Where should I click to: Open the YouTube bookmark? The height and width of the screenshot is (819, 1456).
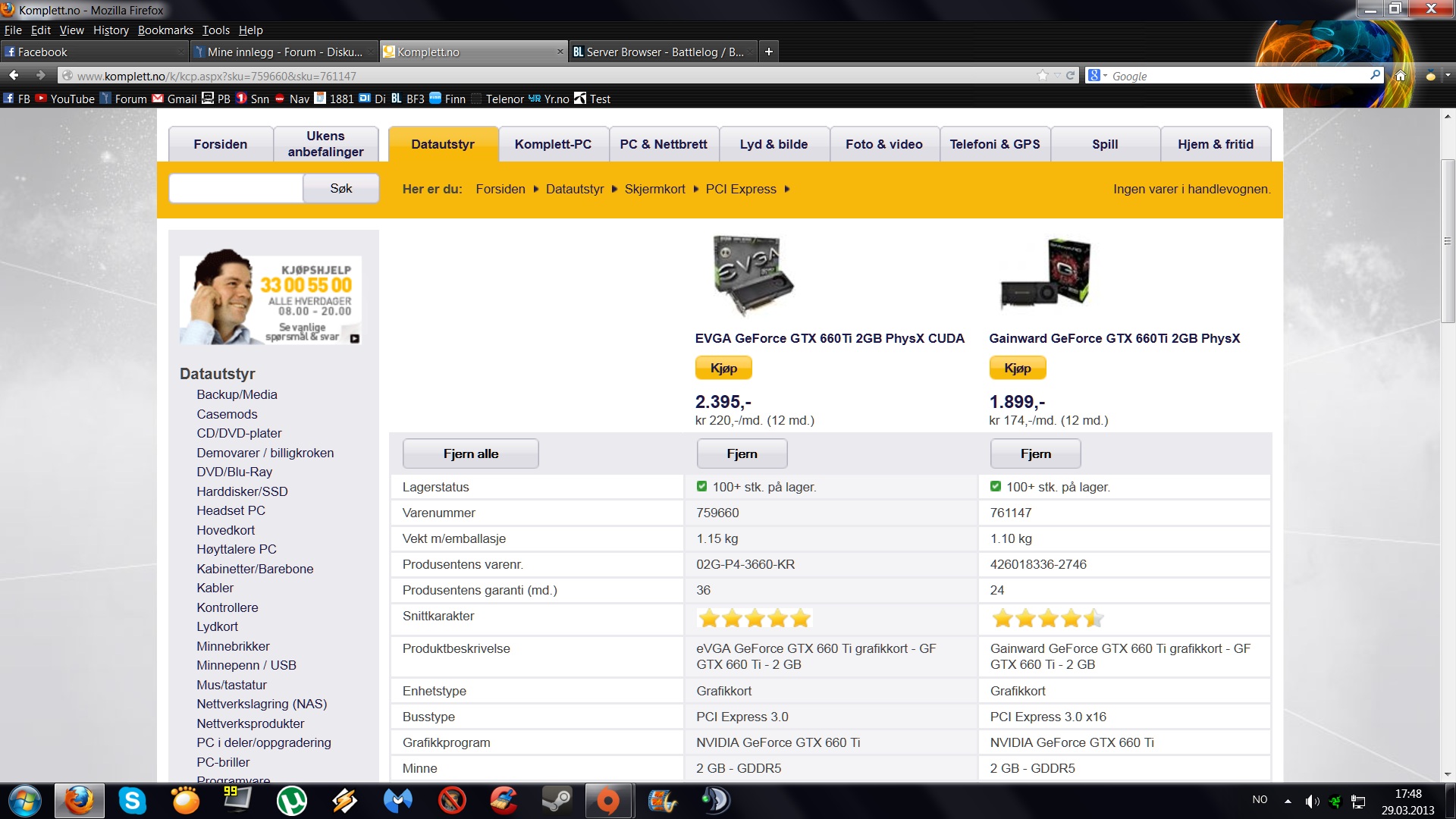tap(65, 99)
